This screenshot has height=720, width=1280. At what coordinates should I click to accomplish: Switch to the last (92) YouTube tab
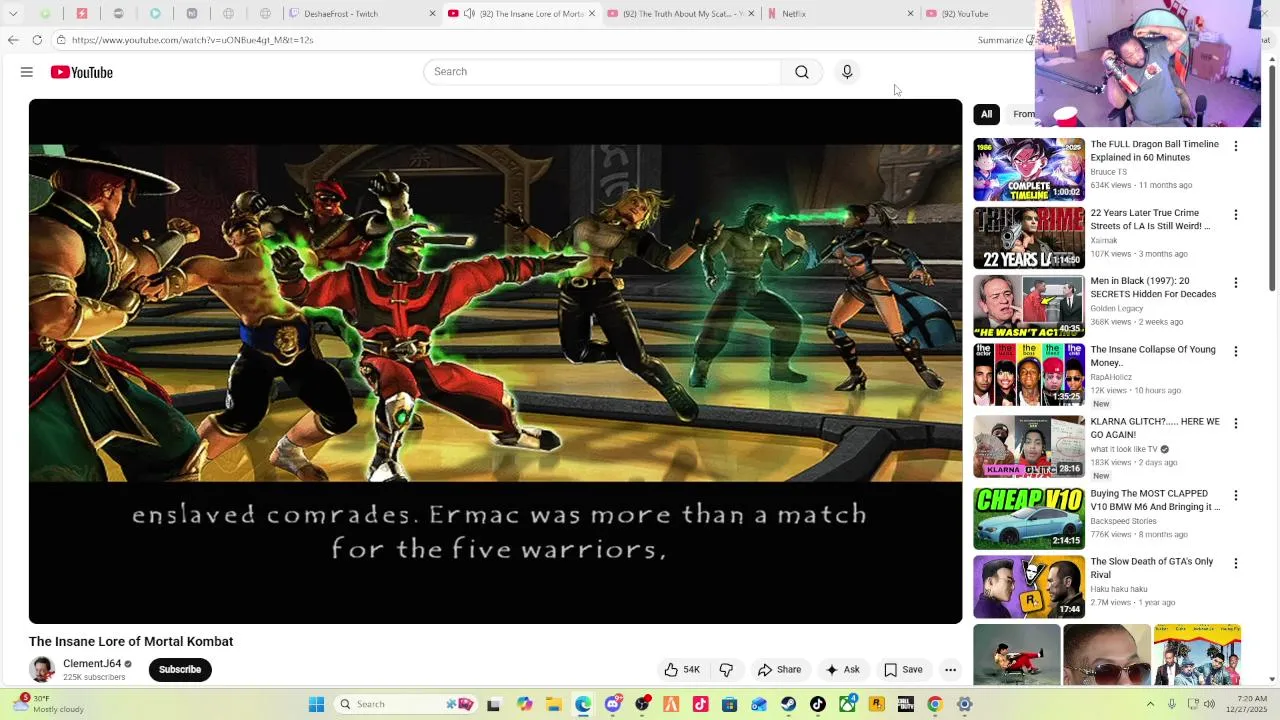[x=975, y=14]
